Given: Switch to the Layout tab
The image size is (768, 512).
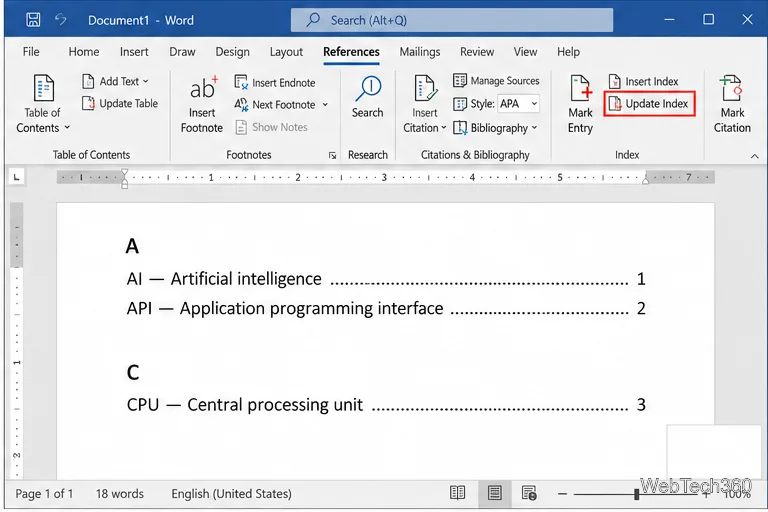Looking at the screenshot, I should coord(286,51).
